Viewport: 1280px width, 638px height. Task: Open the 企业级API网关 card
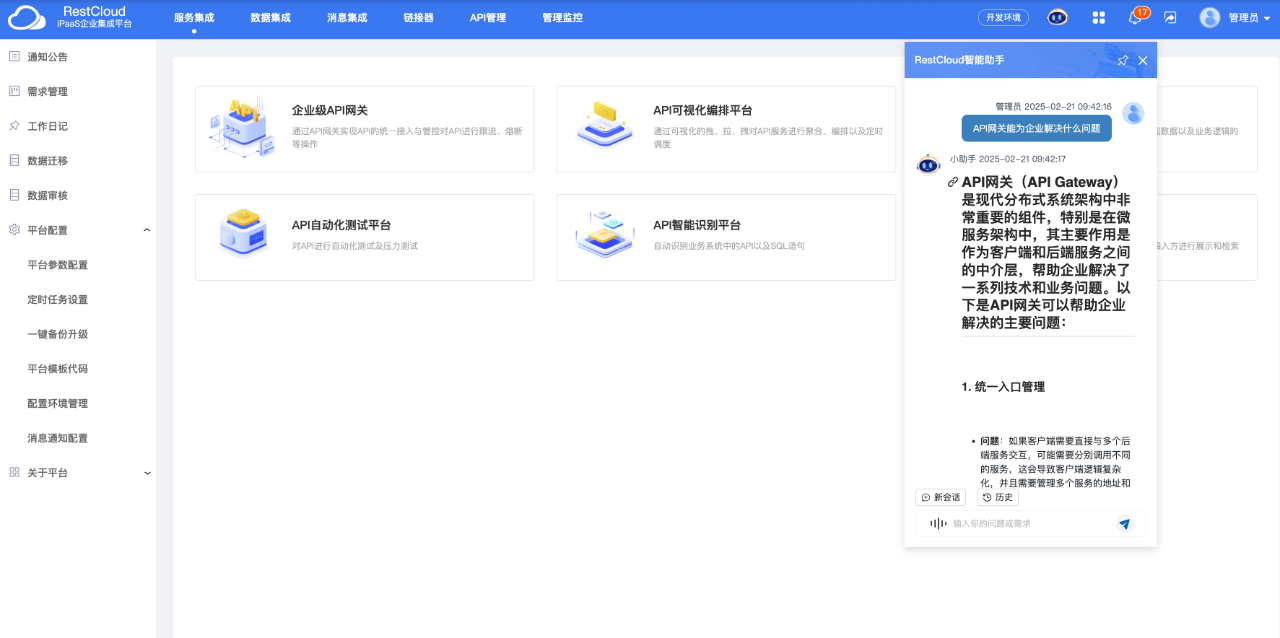pyautogui.click(x=364, y=129)
